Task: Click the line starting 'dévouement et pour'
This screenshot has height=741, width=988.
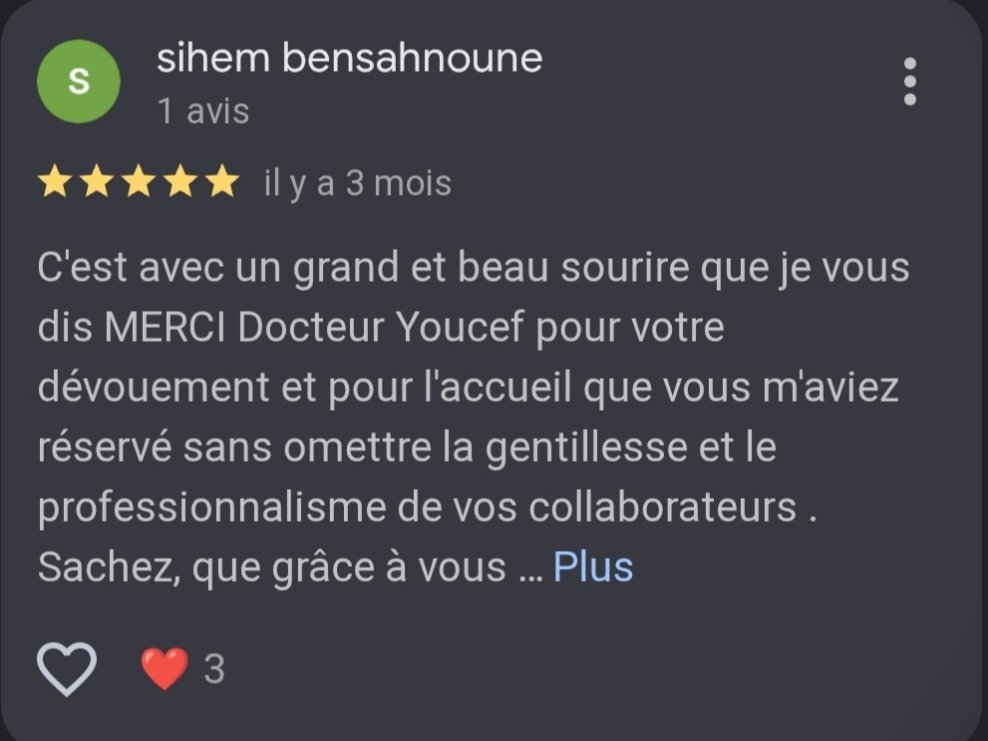Action: pos(468,387)
